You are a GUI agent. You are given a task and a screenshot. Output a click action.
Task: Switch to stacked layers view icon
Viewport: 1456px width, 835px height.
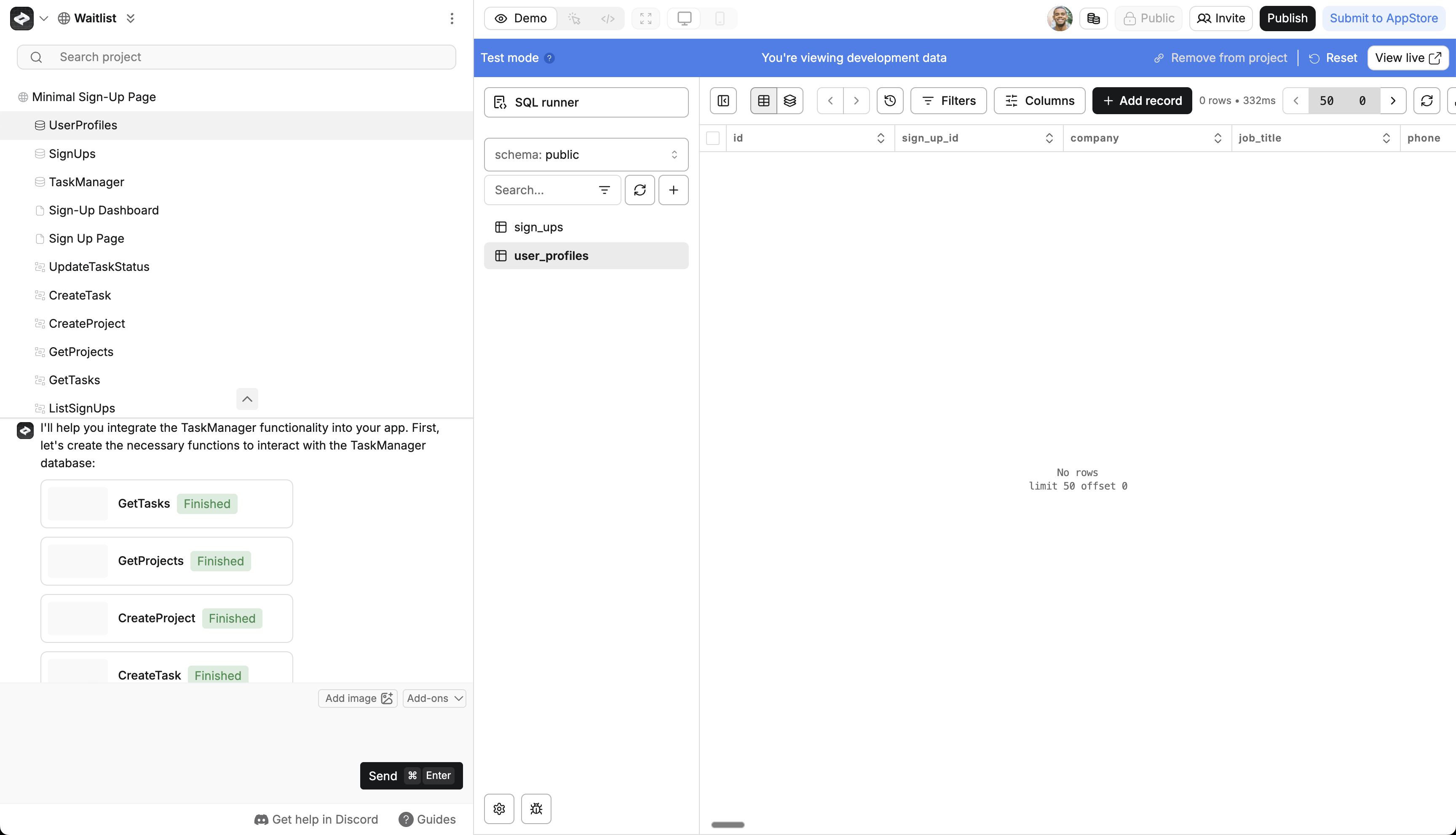790,101
